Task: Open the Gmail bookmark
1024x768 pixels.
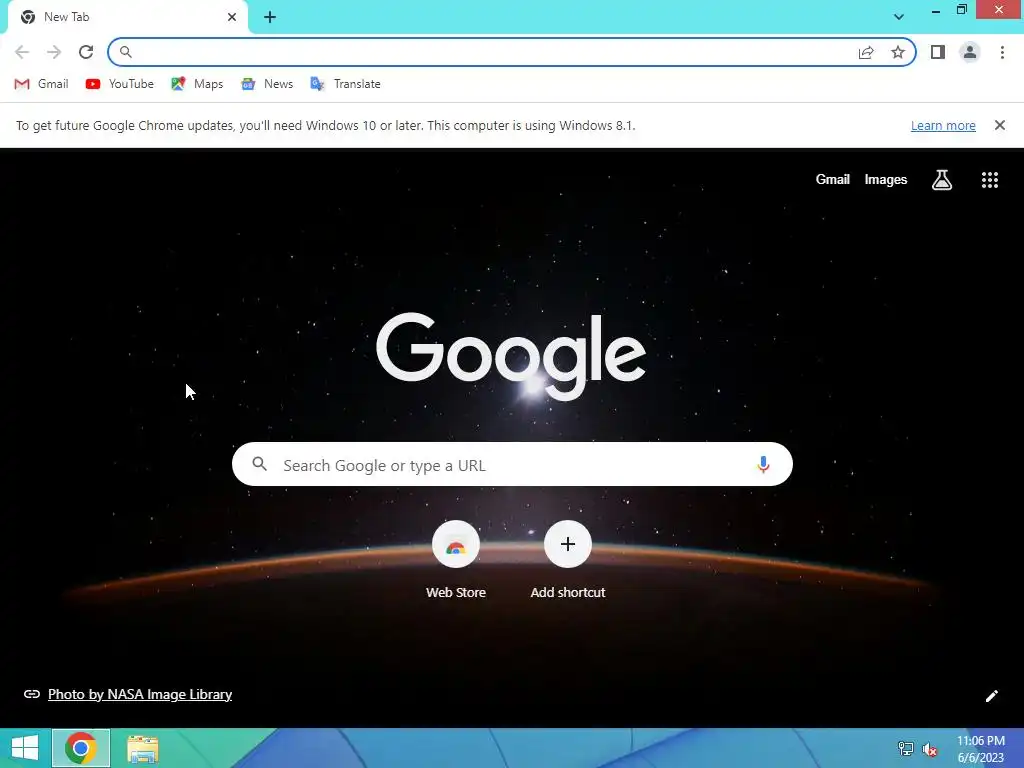Action: pyautogui.click(x=41, y=84)
